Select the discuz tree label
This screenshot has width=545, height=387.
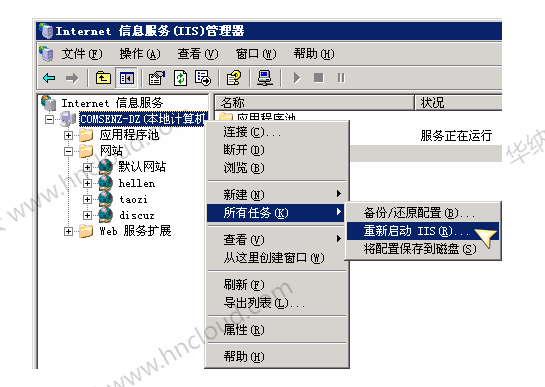pos(137,215)
